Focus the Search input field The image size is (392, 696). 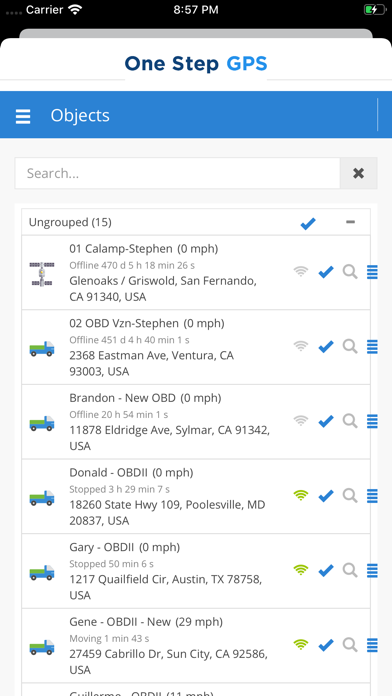[178, 173]
